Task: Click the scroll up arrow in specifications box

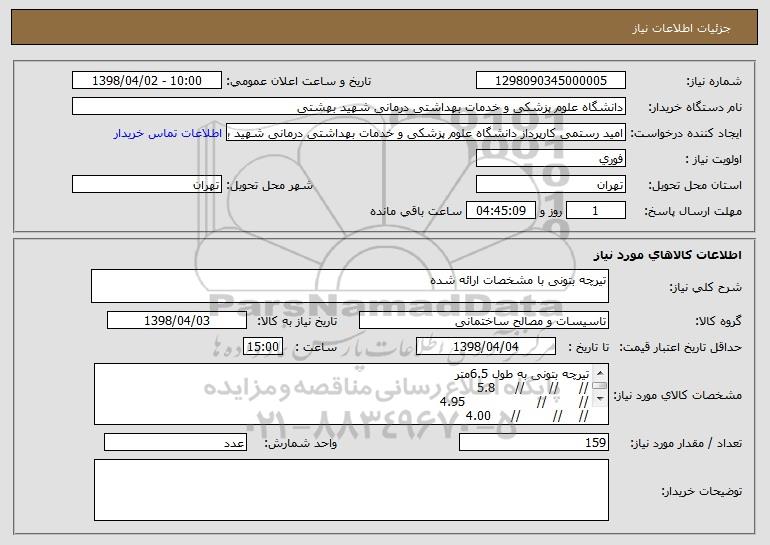Action: pyautogui.click(x=600, y=373)
